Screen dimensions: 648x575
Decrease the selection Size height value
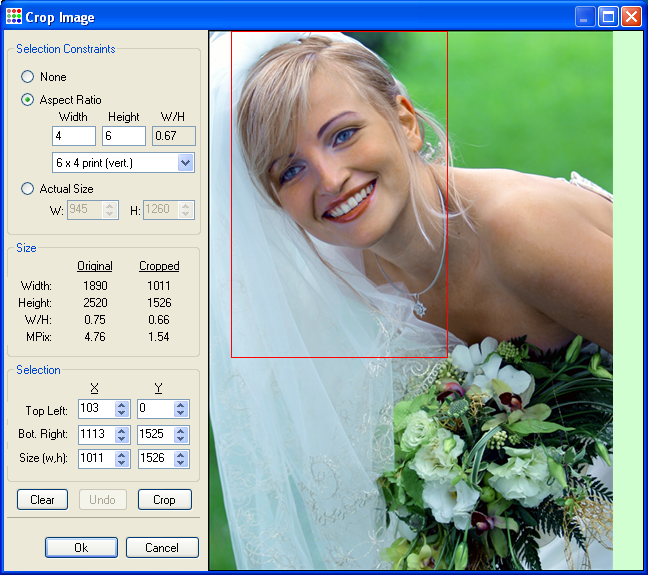click(x=180, y=464)
